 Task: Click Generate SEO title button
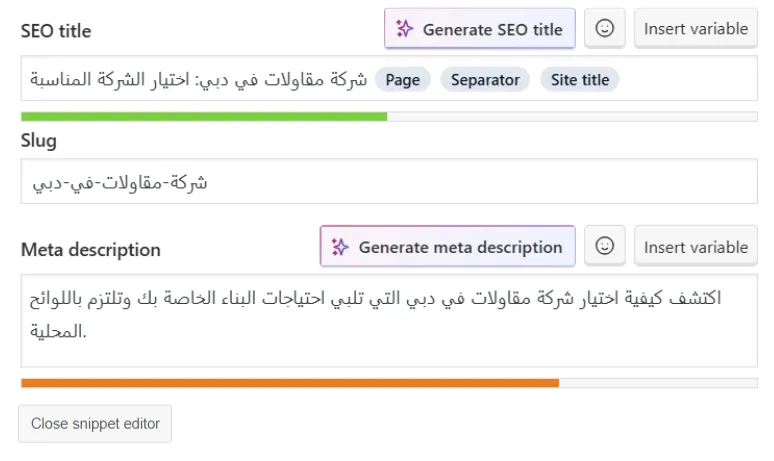[x=480, y=29]
